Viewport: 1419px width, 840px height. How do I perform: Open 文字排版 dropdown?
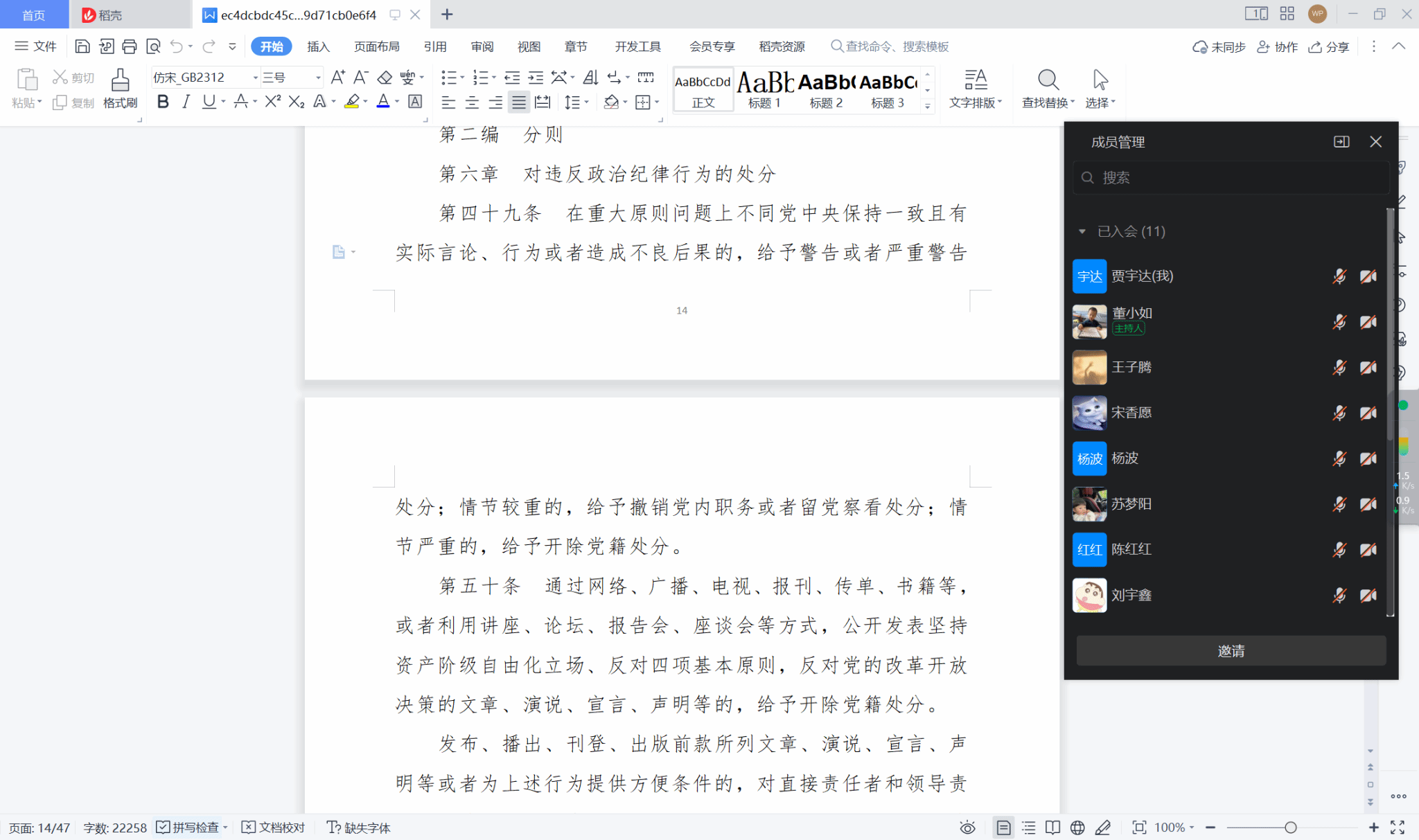976,102
